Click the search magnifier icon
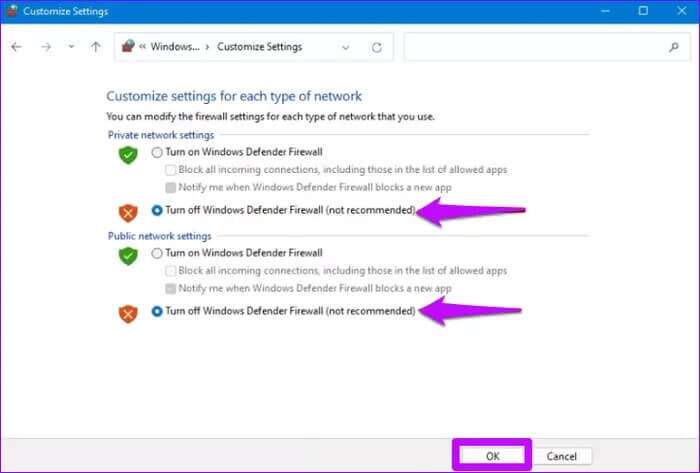700x473 pixels. click(674, 47)
